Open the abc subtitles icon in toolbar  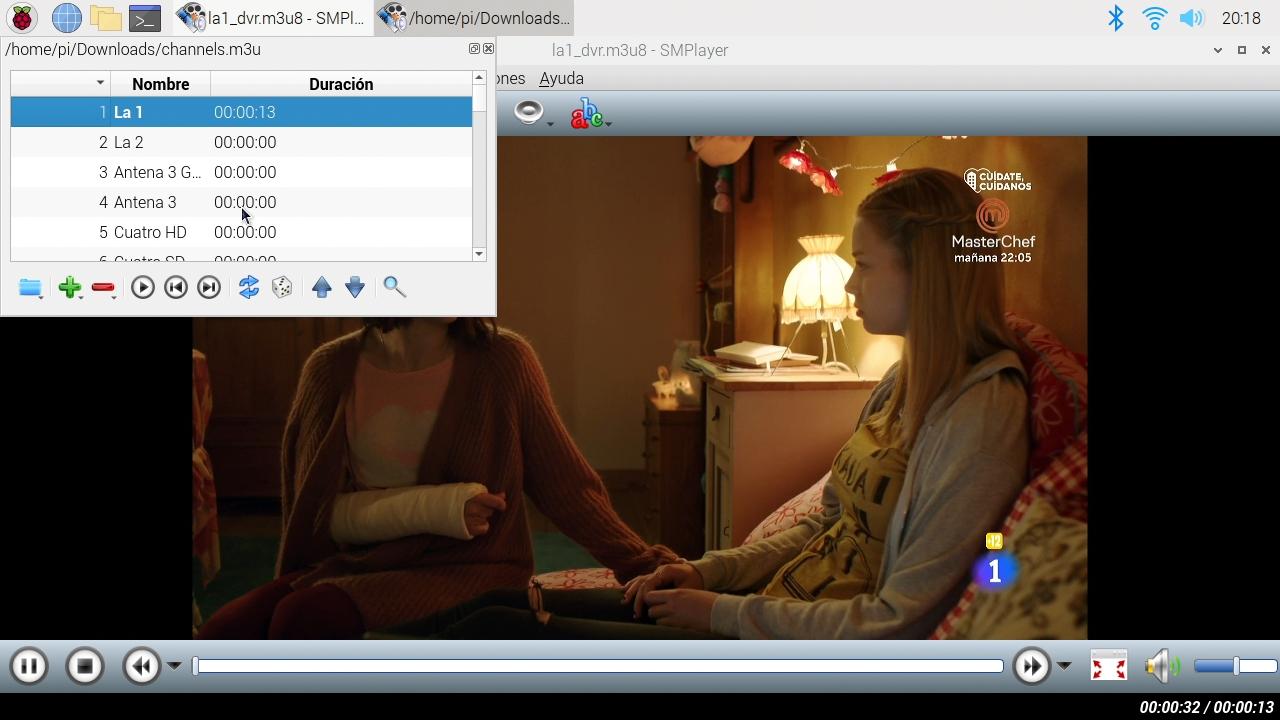point(585,113)
